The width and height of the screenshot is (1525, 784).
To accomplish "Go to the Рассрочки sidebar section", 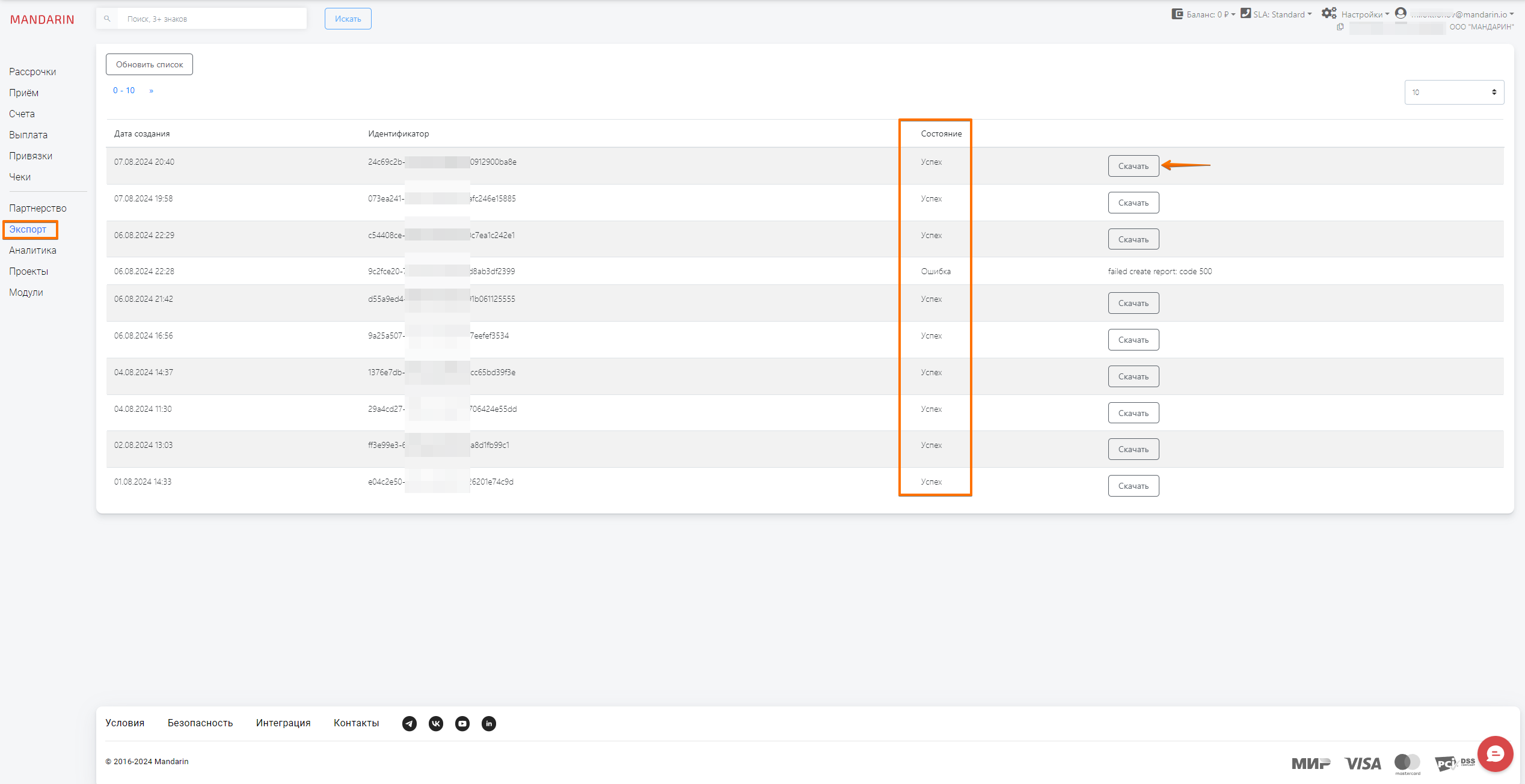I will pyautogui.click(x=32, y=72).
